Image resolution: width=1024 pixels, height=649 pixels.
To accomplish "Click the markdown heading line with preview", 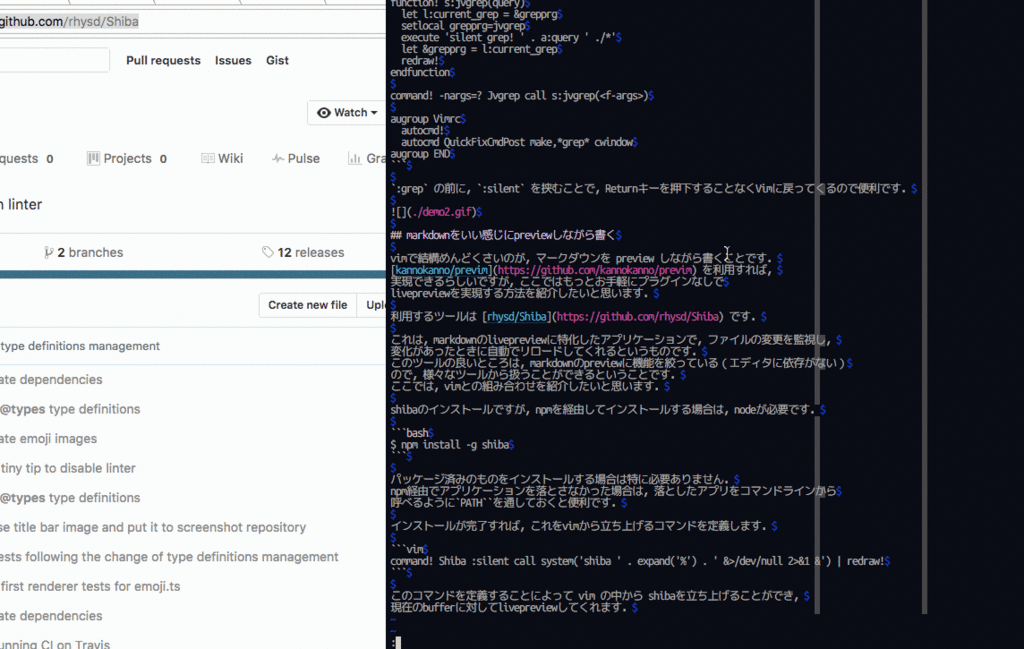I will pos(506,235).
